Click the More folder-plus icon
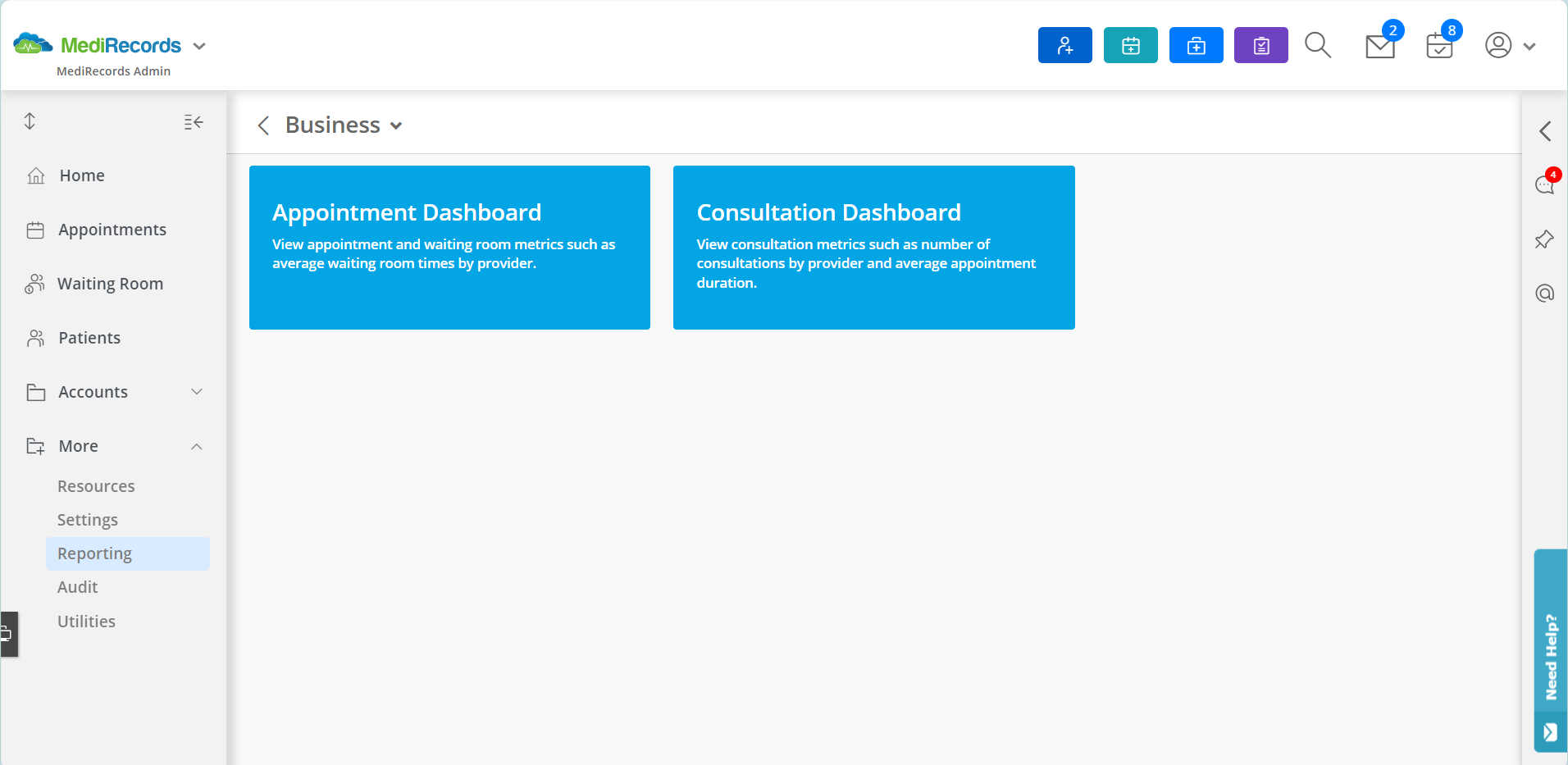The image size is (1568, 765). coord(36,446)
